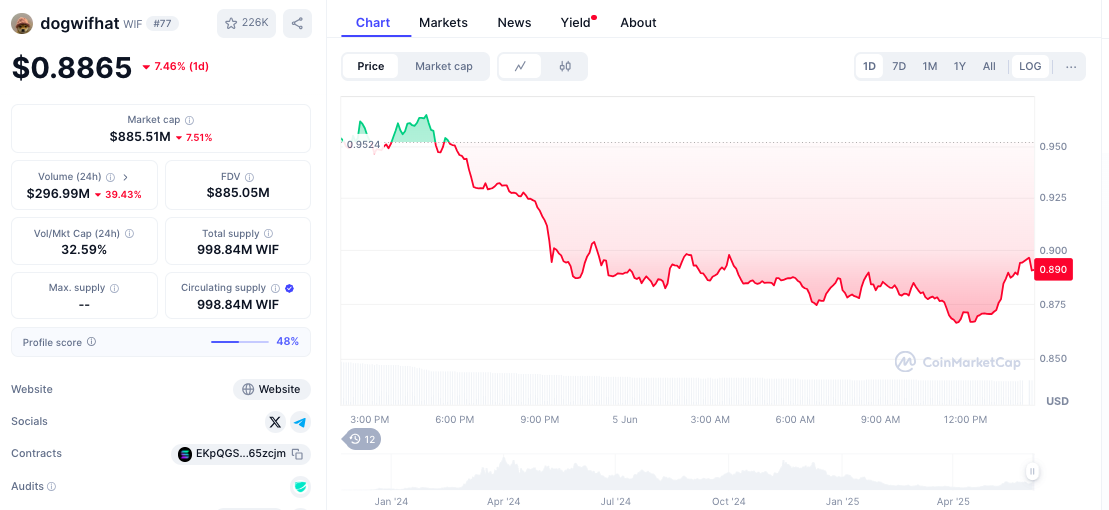The width and height of the screenshot is (1109, 510).
Task: Click the dogwifhat coin logo
Action: 23,23
